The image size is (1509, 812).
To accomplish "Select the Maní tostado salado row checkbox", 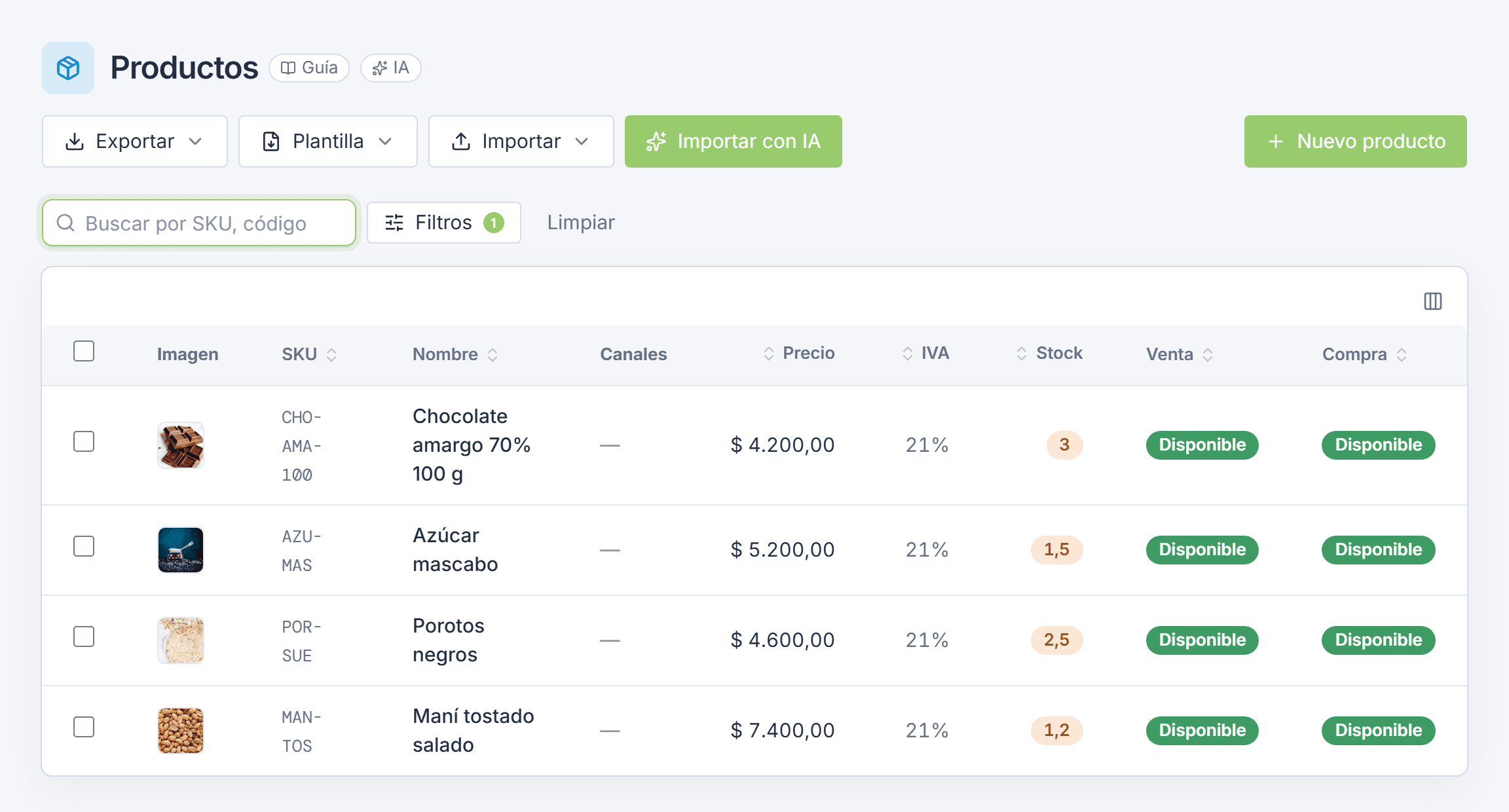I will (x=84, y=727).
